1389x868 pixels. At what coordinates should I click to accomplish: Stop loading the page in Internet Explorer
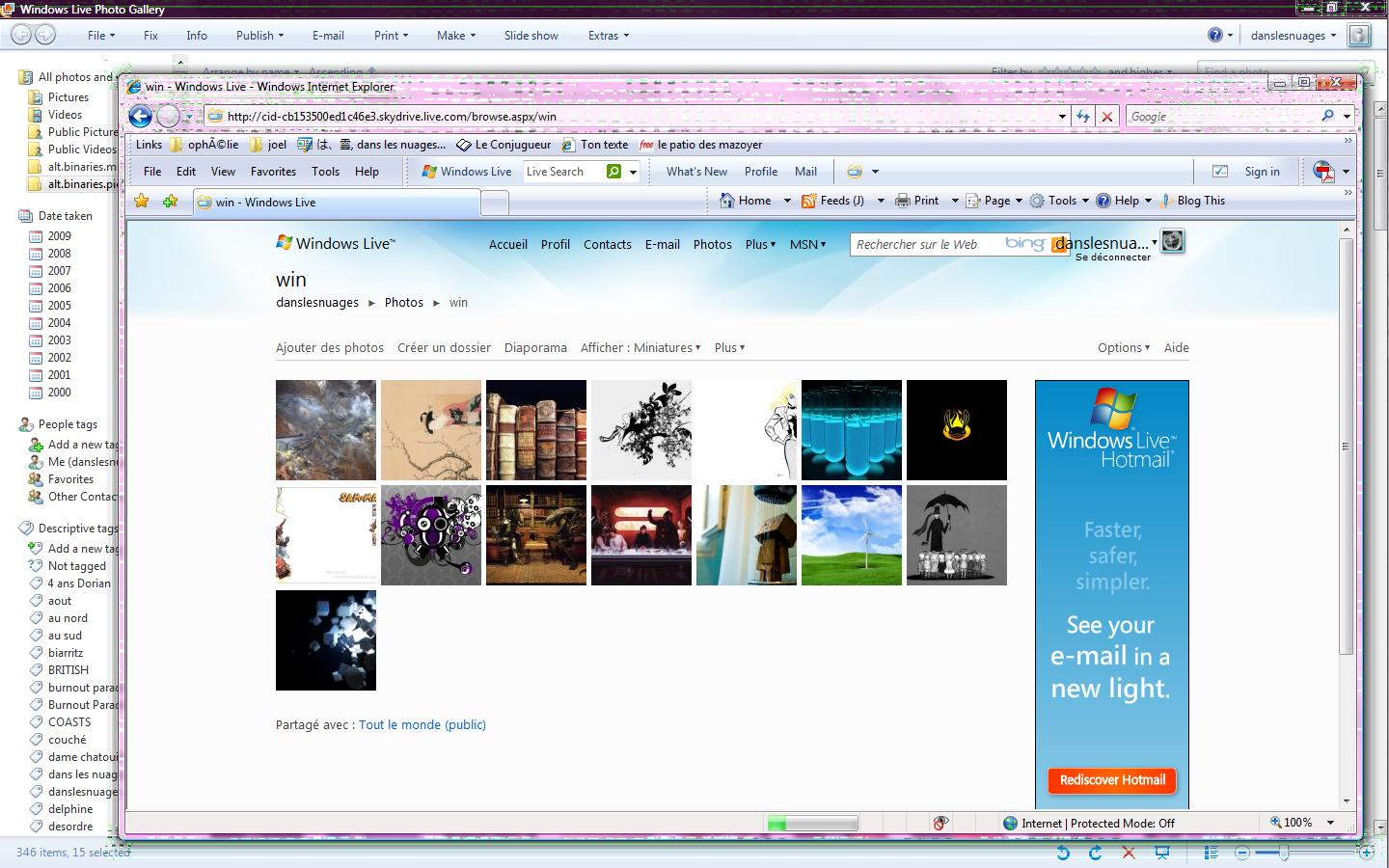click(1107, 117)
